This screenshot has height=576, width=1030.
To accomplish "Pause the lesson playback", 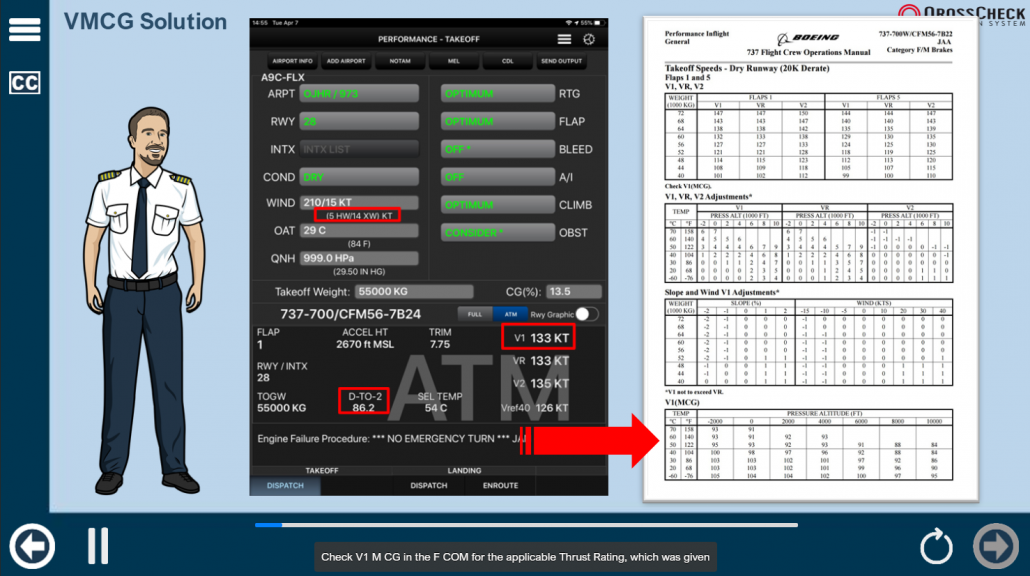I will (x=98, y=546).
